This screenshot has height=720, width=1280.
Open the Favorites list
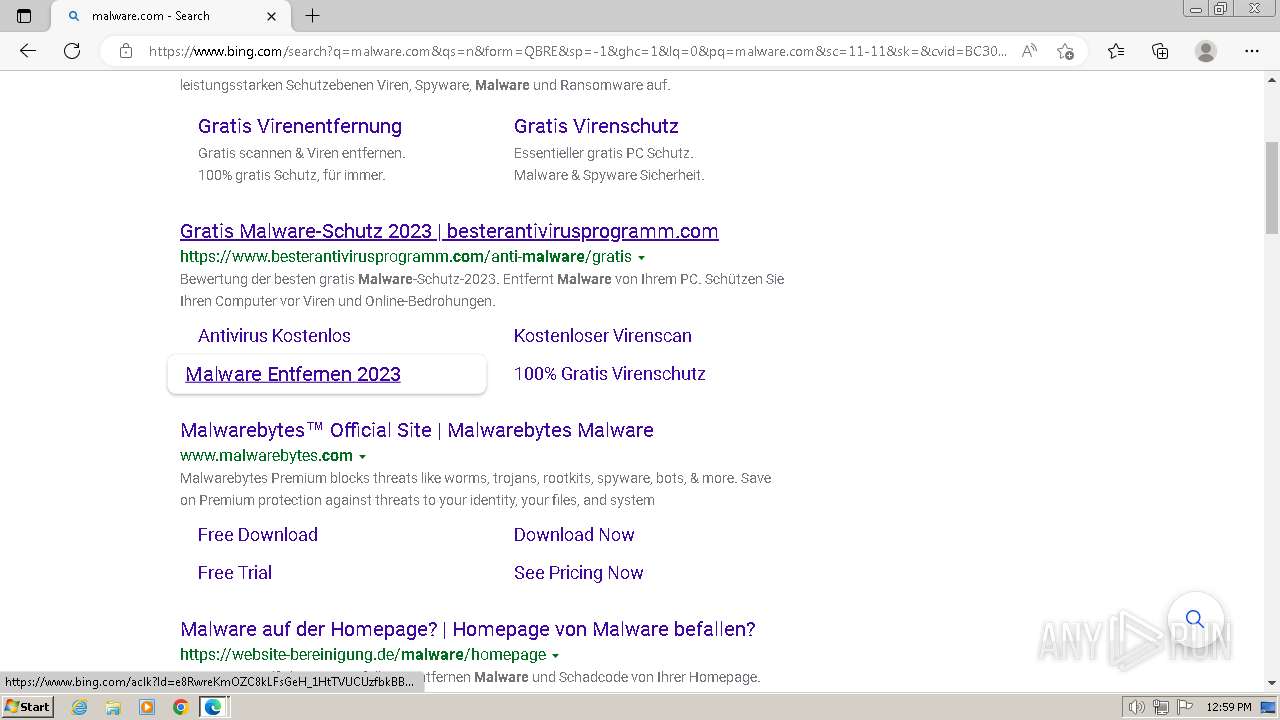click(x=1116, y=51)
